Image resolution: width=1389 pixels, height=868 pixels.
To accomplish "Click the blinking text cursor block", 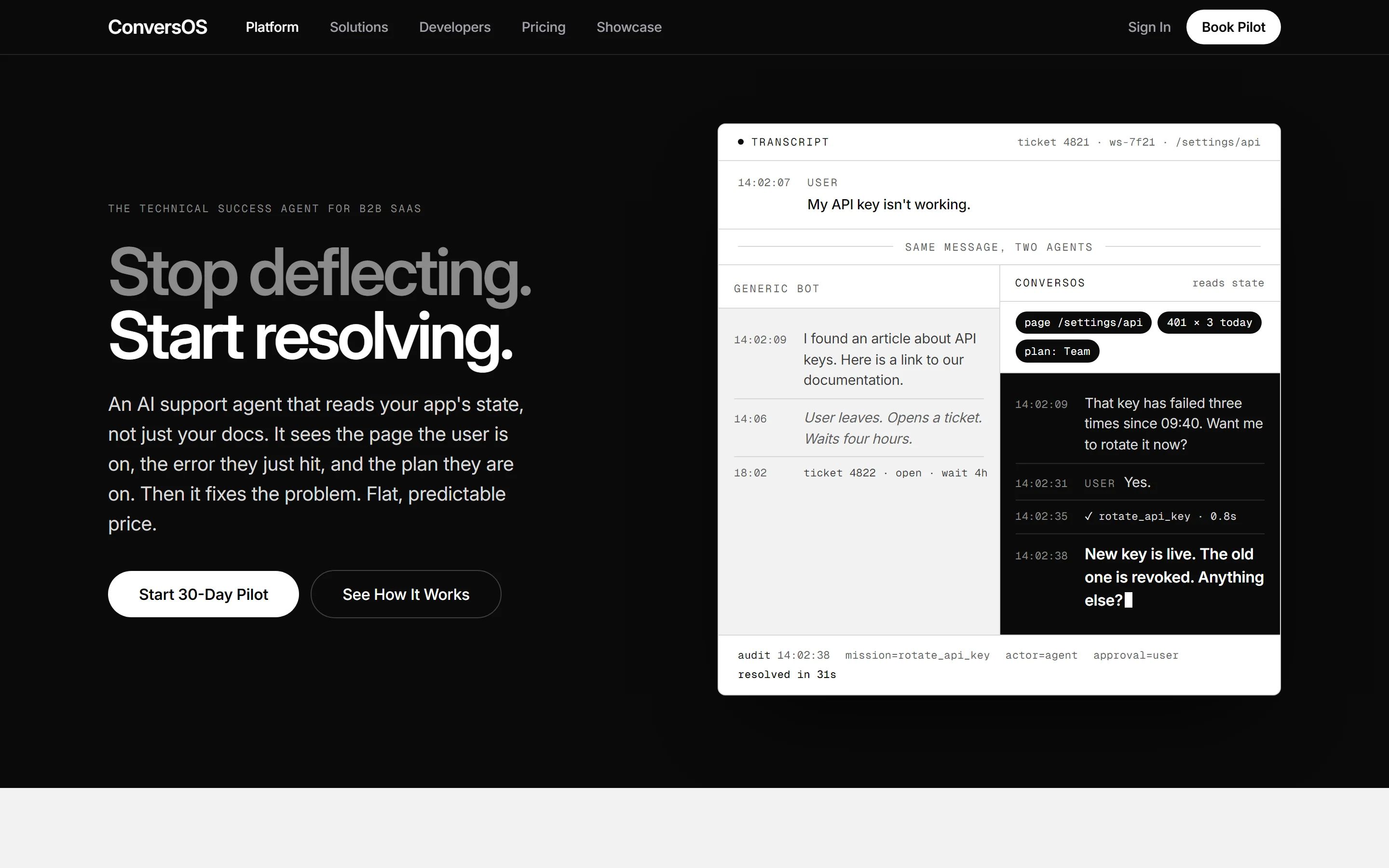I will click(1129, 600).
